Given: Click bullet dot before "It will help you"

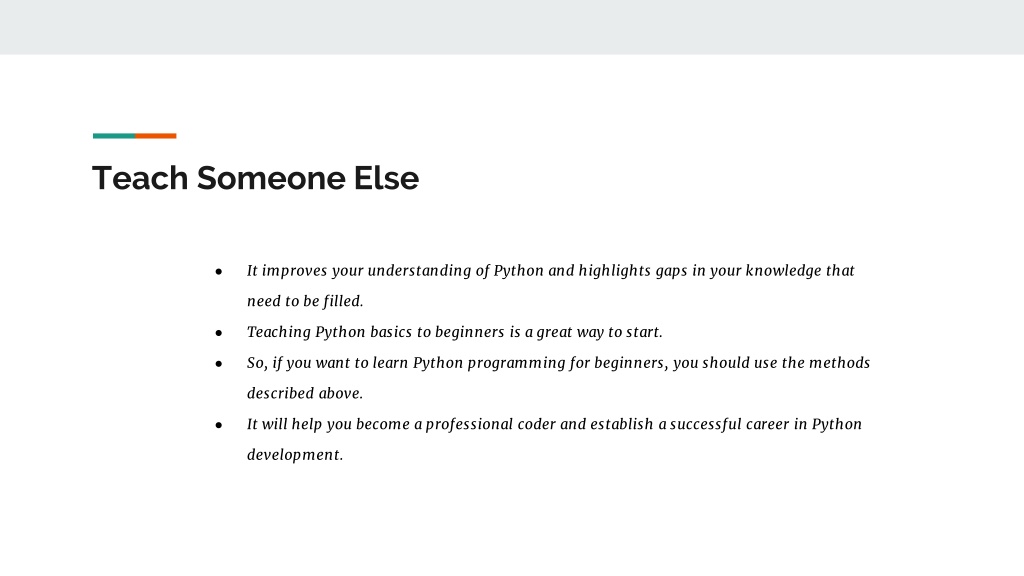Looking at the screenshot, I should 219,425.
